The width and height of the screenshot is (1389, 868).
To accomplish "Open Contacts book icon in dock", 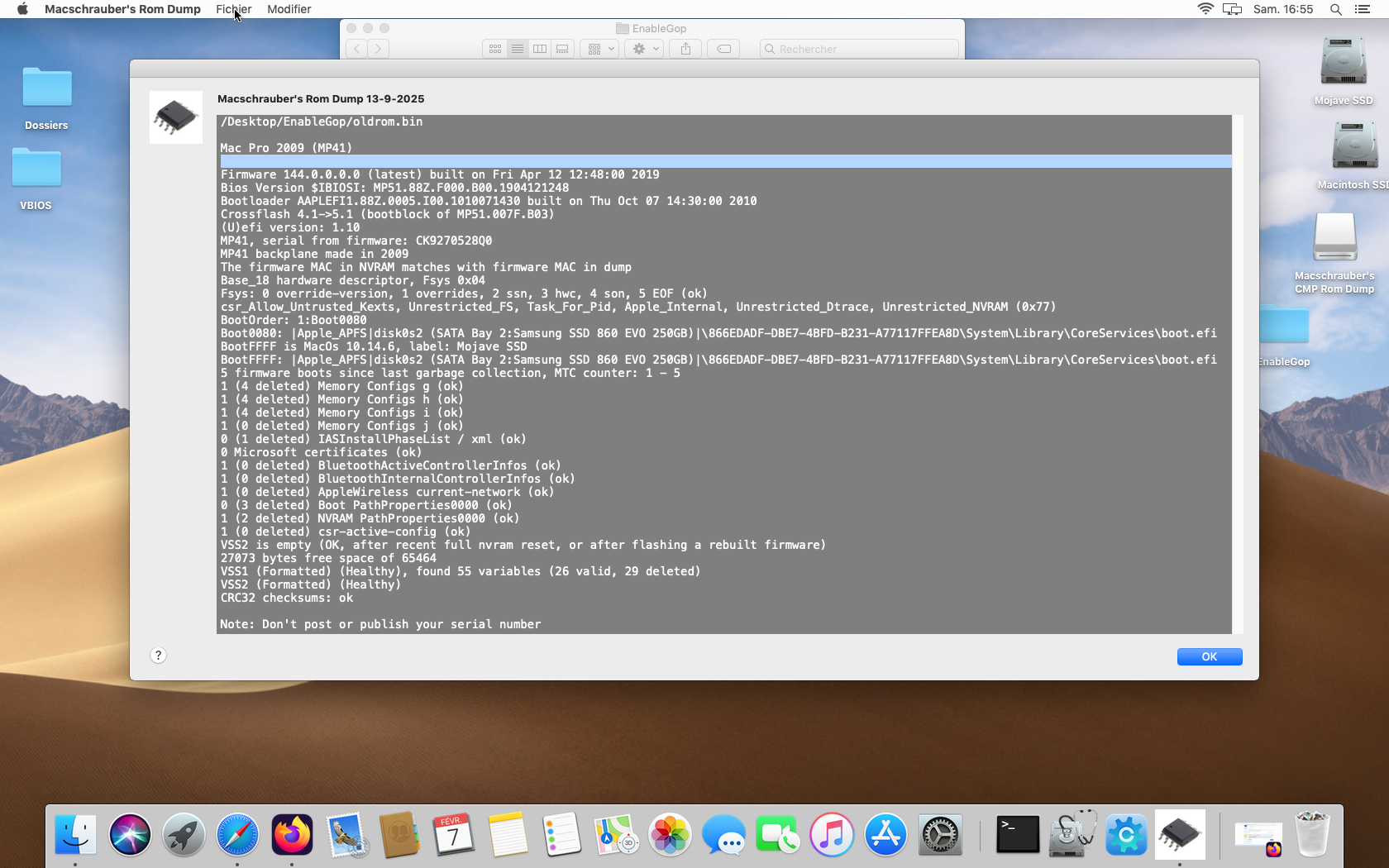I will point(399,834).
